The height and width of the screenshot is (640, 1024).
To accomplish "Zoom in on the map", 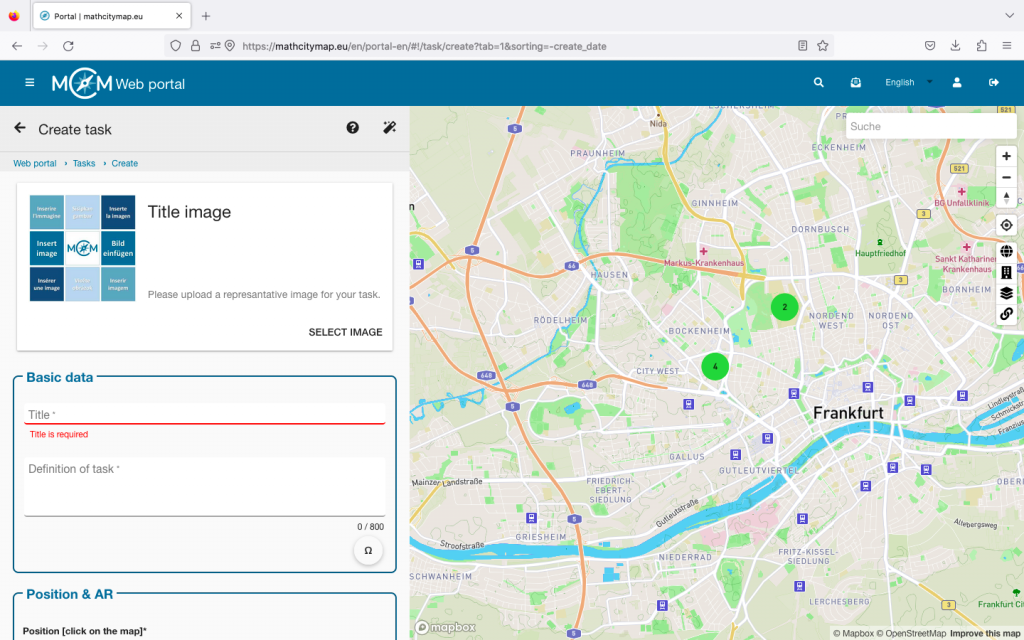I will point(1006,156).
